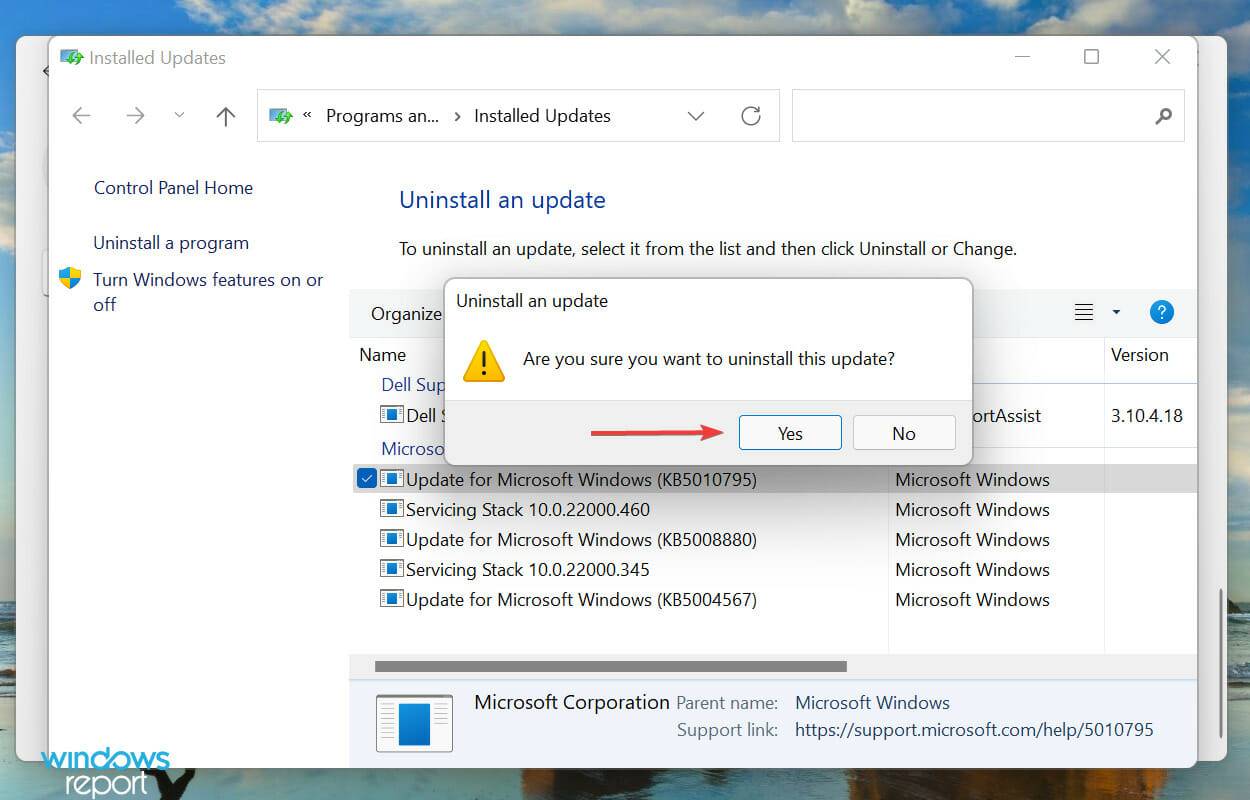Click the Turn Windows features on or off shield icon
The image size is (1250, 800).
(x=70, y=279)
